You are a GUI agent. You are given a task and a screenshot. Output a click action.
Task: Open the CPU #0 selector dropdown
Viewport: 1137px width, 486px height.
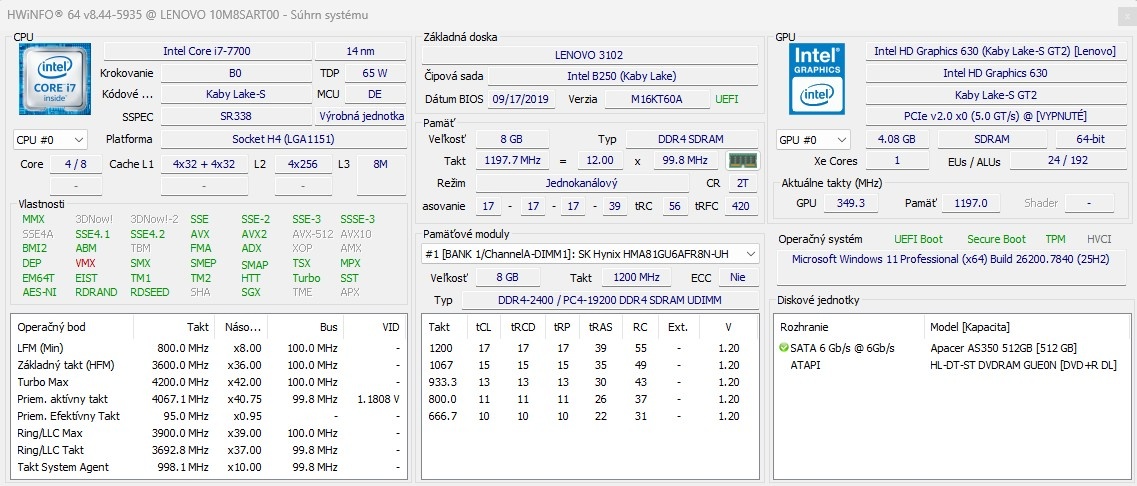[x=50, y=139]
